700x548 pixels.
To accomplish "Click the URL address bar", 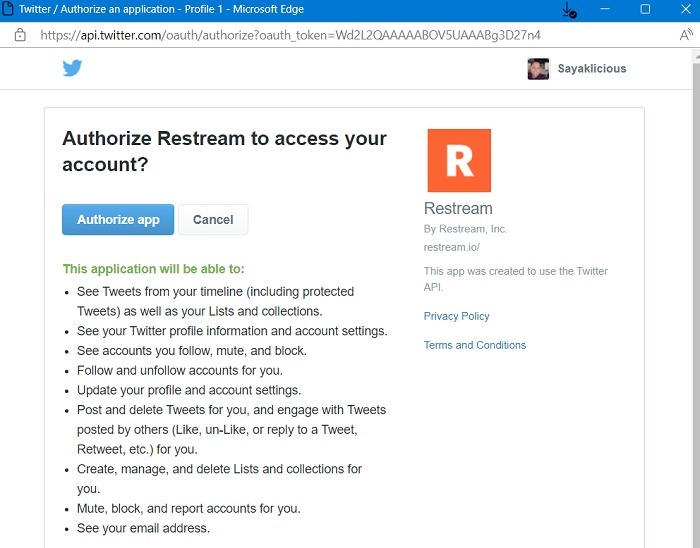I will coord(290,35).
